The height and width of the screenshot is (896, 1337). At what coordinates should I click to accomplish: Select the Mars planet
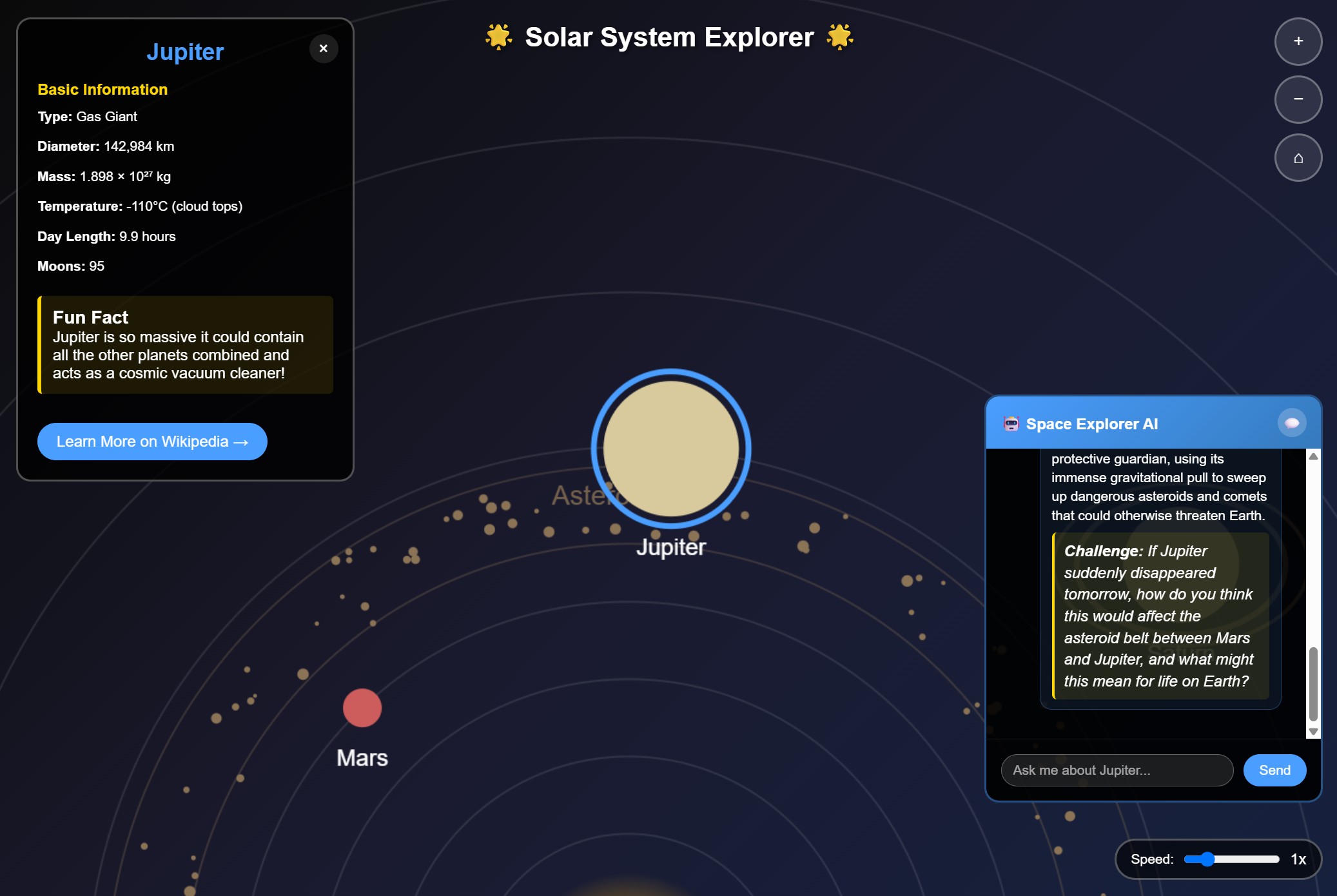click(362, 708)
